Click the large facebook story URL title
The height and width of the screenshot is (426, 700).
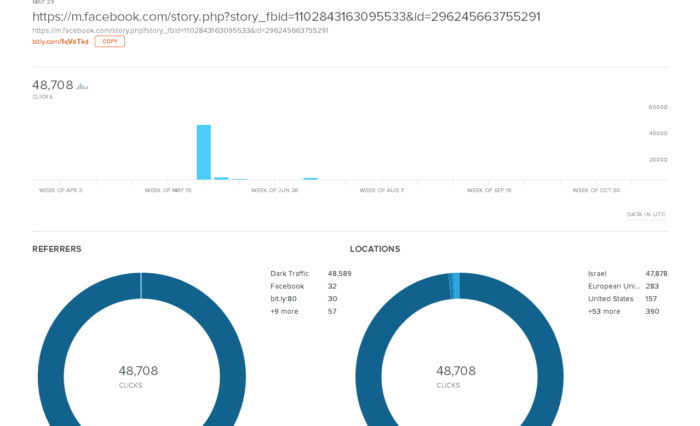pyautogui.click(x=286, y=17)
